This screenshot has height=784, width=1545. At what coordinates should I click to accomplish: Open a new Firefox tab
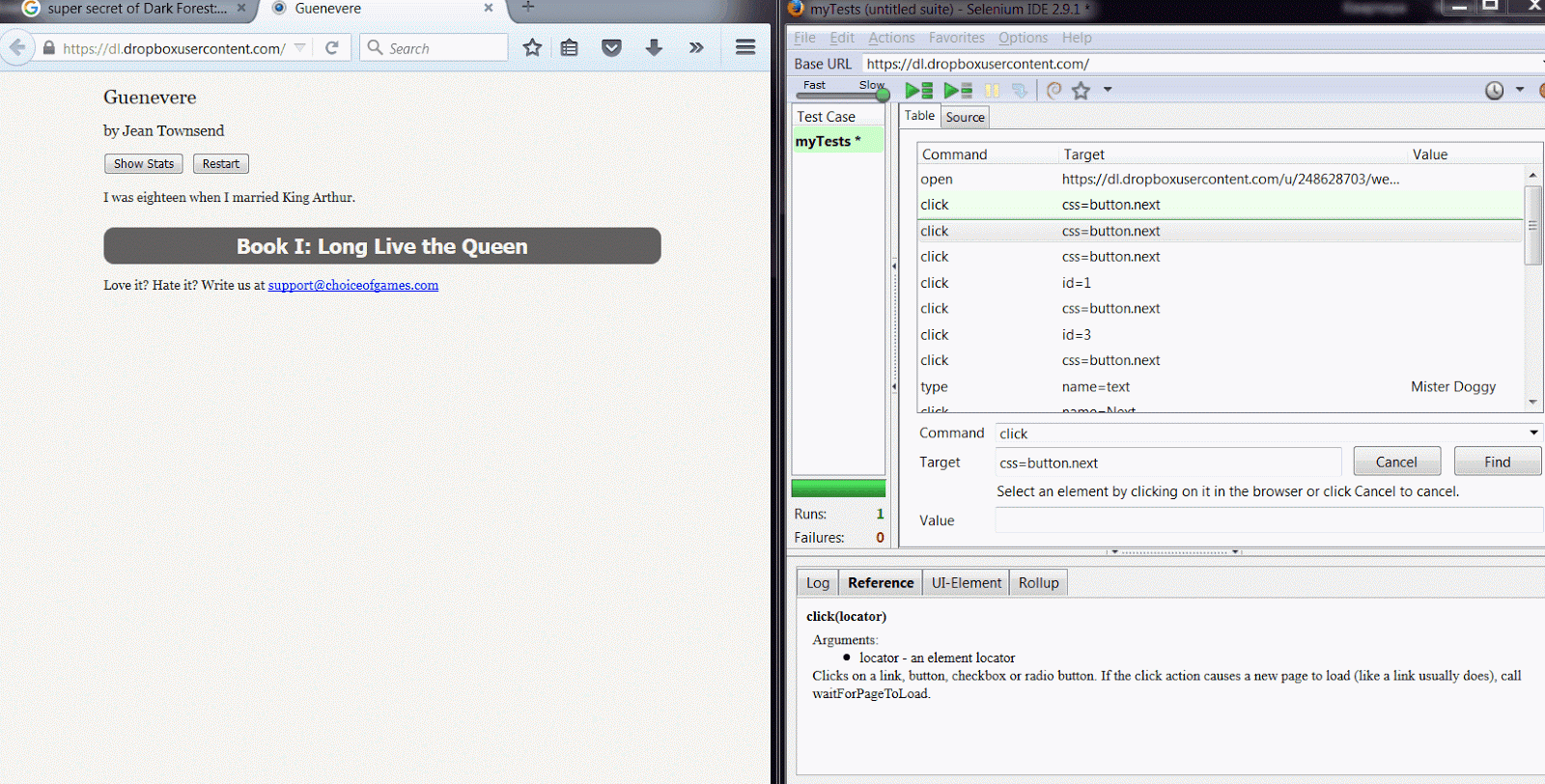(x=528, y=8)
